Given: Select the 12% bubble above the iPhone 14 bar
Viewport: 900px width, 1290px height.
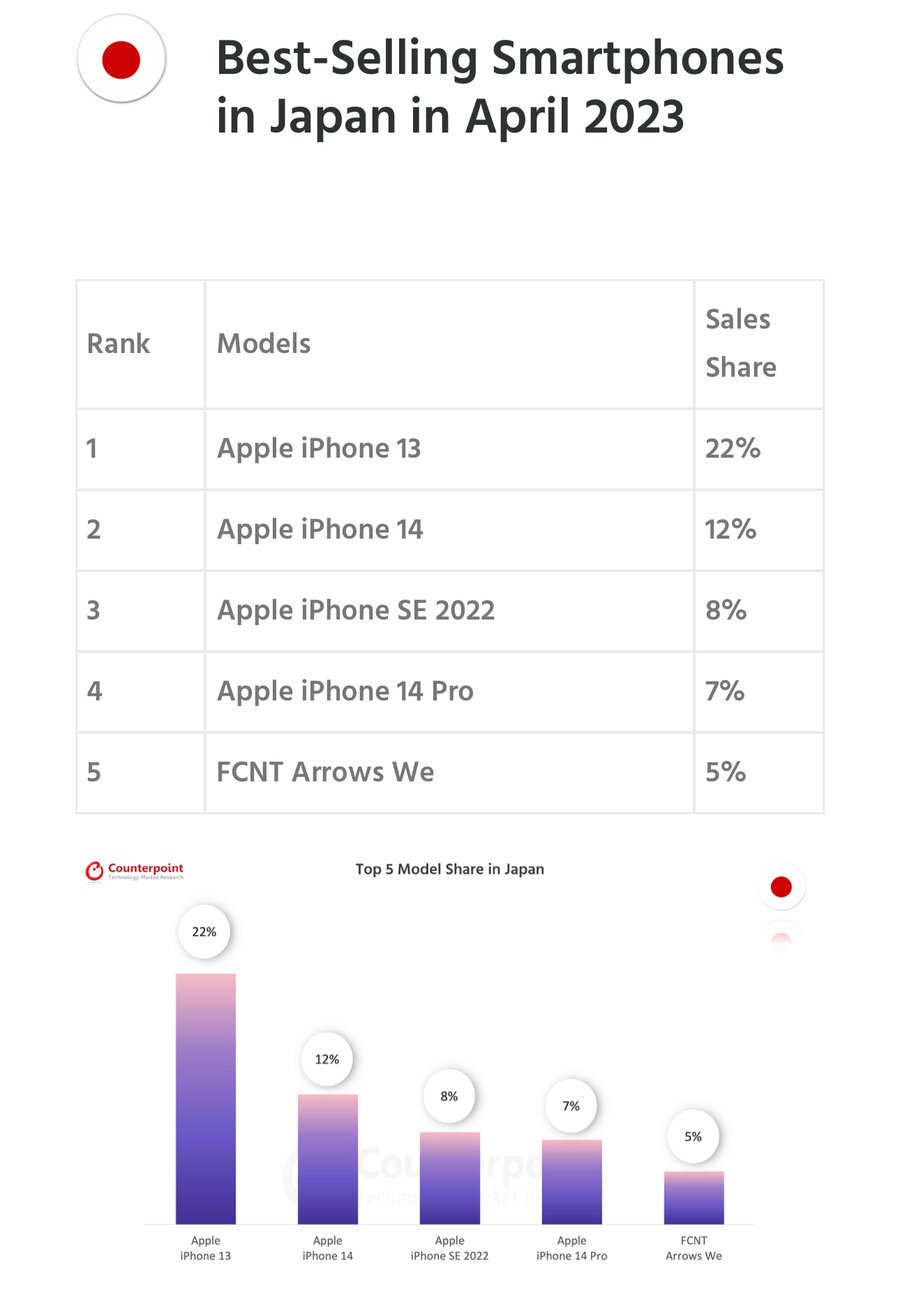Looking at the screenshot, I should pyautogui.click(x=327, y=1059).
